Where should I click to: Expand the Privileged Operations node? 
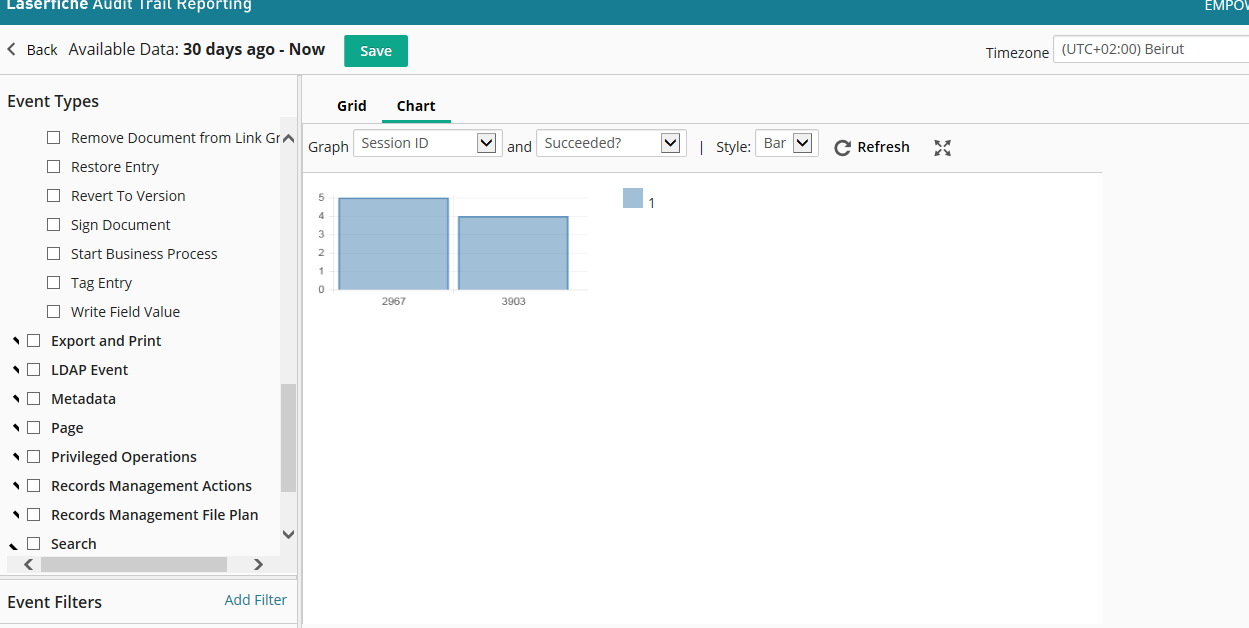click(x=15, y=458)
